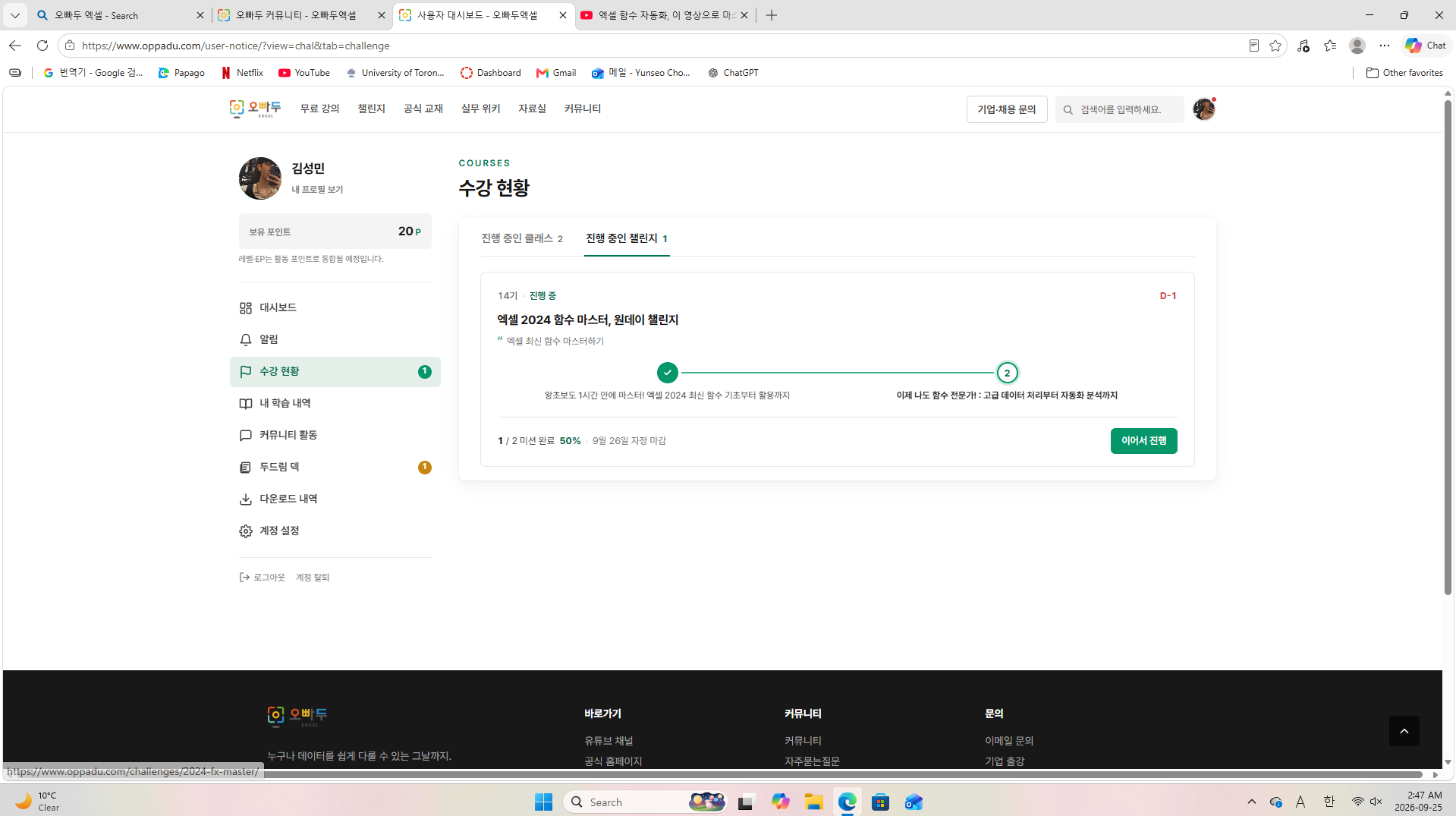The image size is (1456, 816).
Task: Click completed checkmark step on progress tracker
Action: pyautogui.click(x=667, y=373)
